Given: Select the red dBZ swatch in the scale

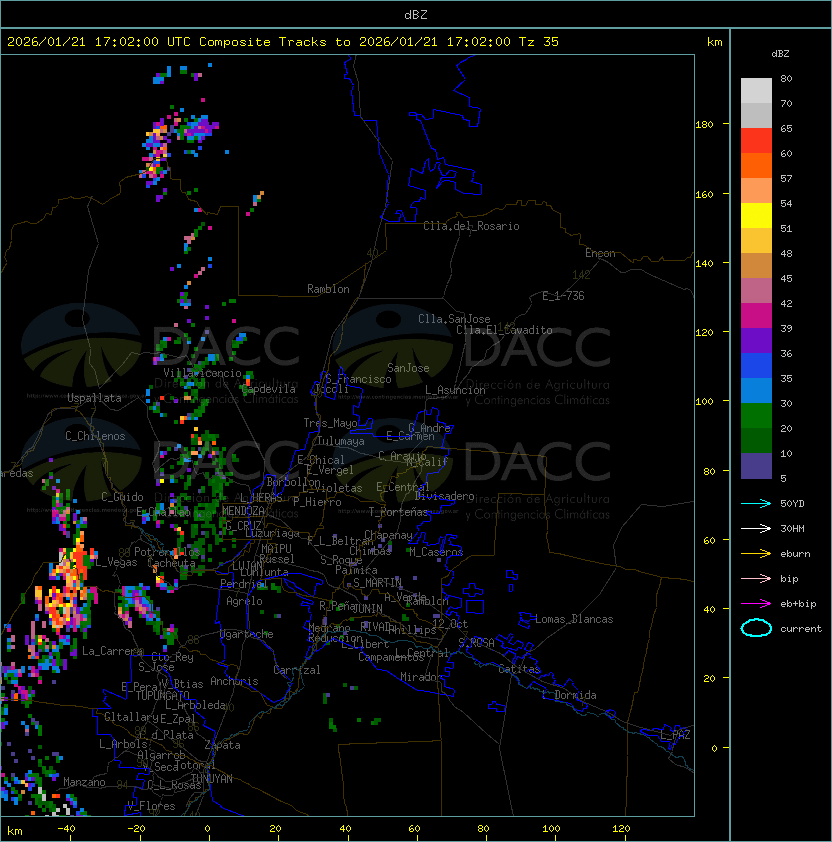Looking at the screenshot, I should pos(756,141).
